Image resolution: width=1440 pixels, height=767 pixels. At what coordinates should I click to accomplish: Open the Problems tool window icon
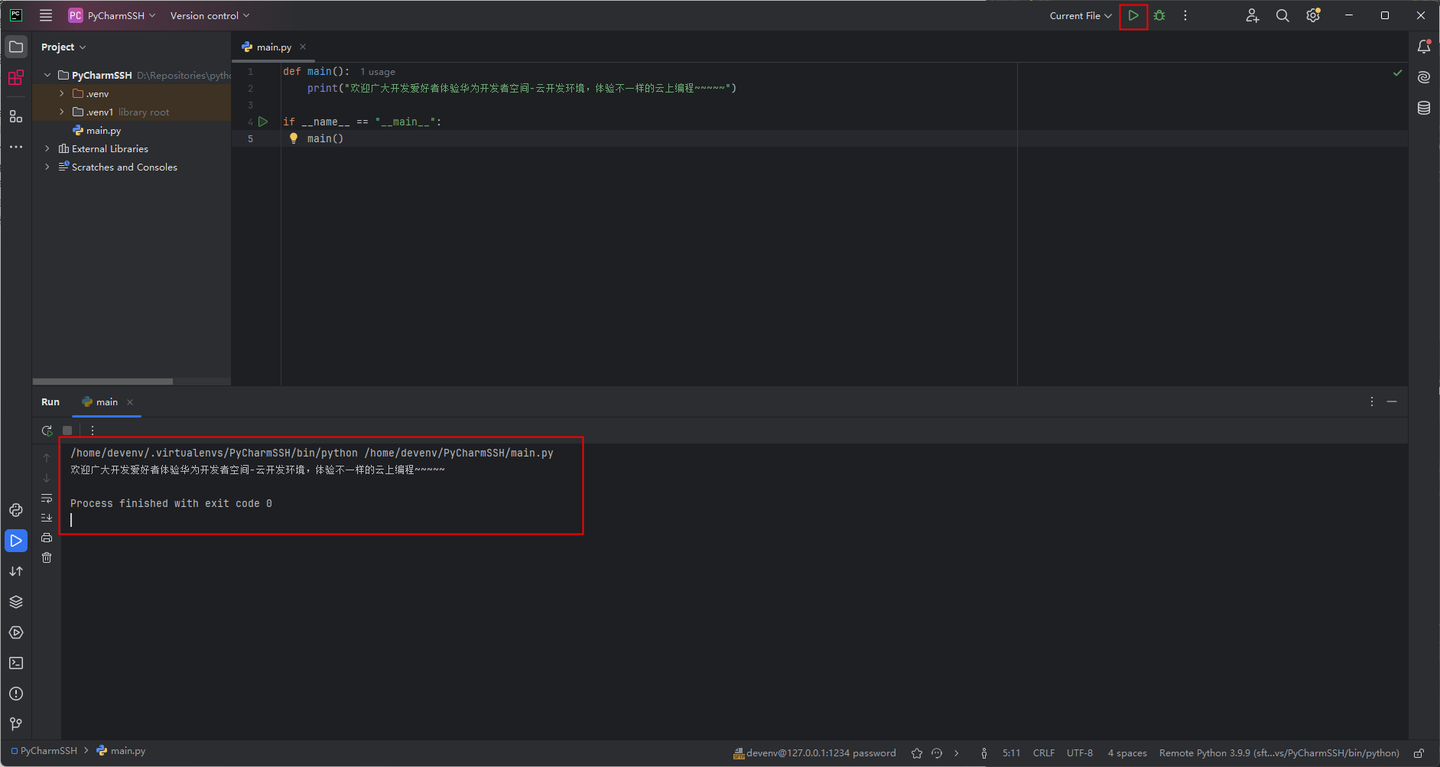click(x=15, y=693)
